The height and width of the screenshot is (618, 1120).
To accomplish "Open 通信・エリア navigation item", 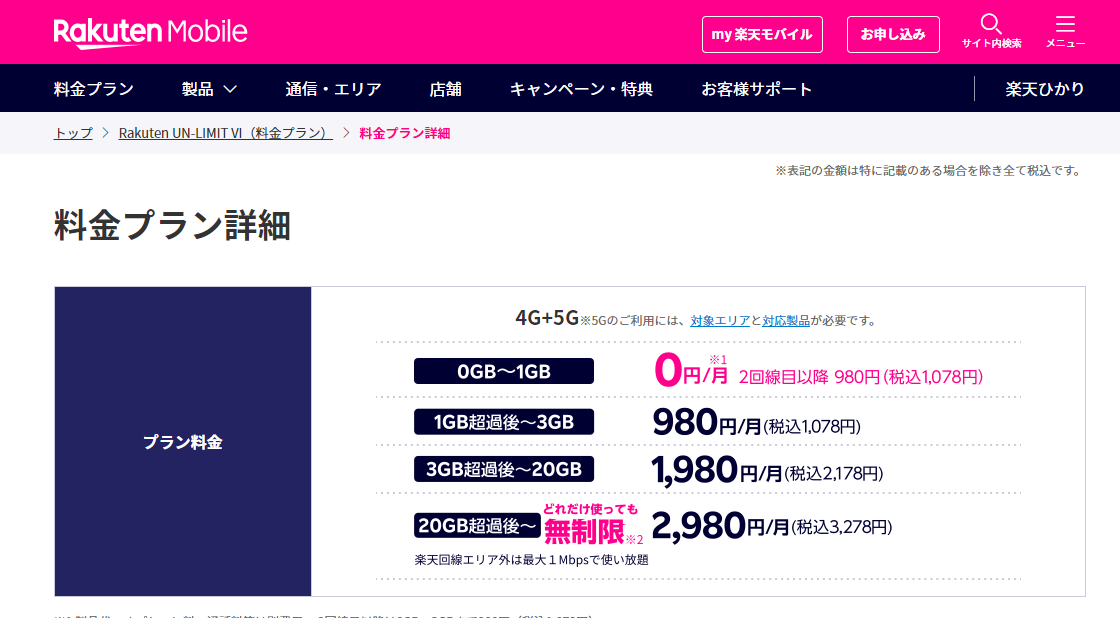I will tap(333, 89).
